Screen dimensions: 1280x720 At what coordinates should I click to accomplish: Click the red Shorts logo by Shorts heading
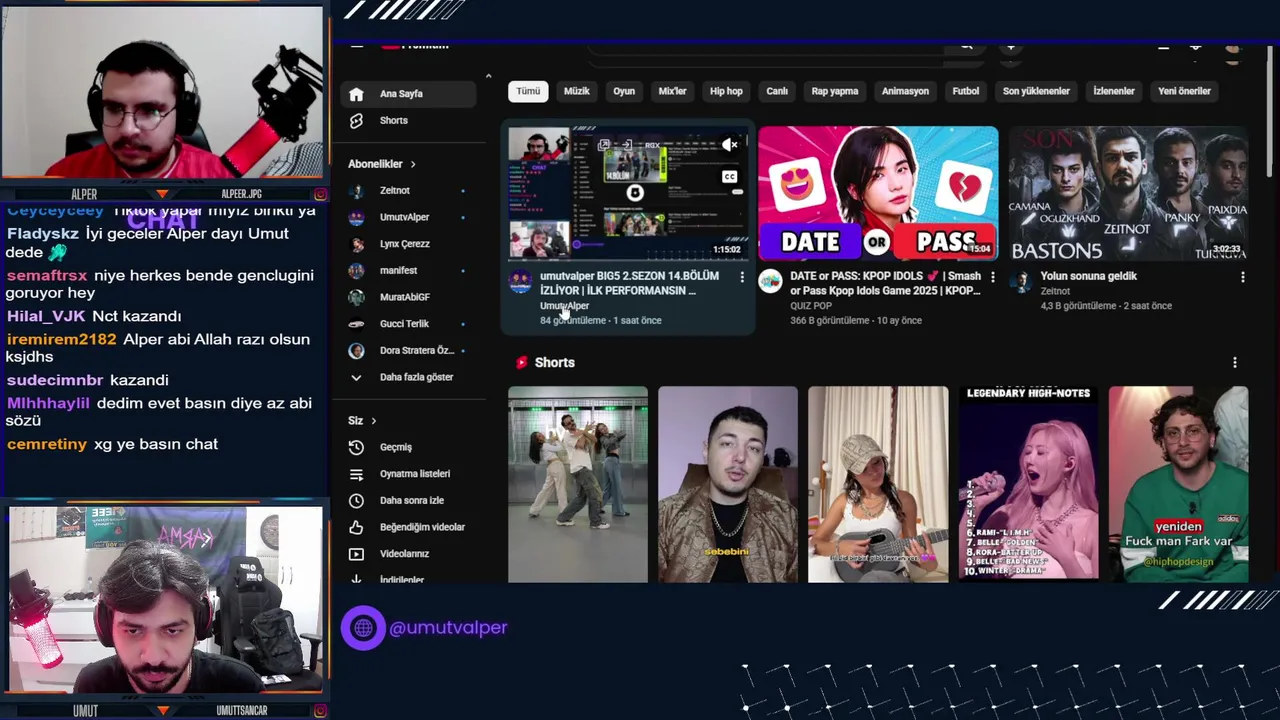tap(521, 363)
